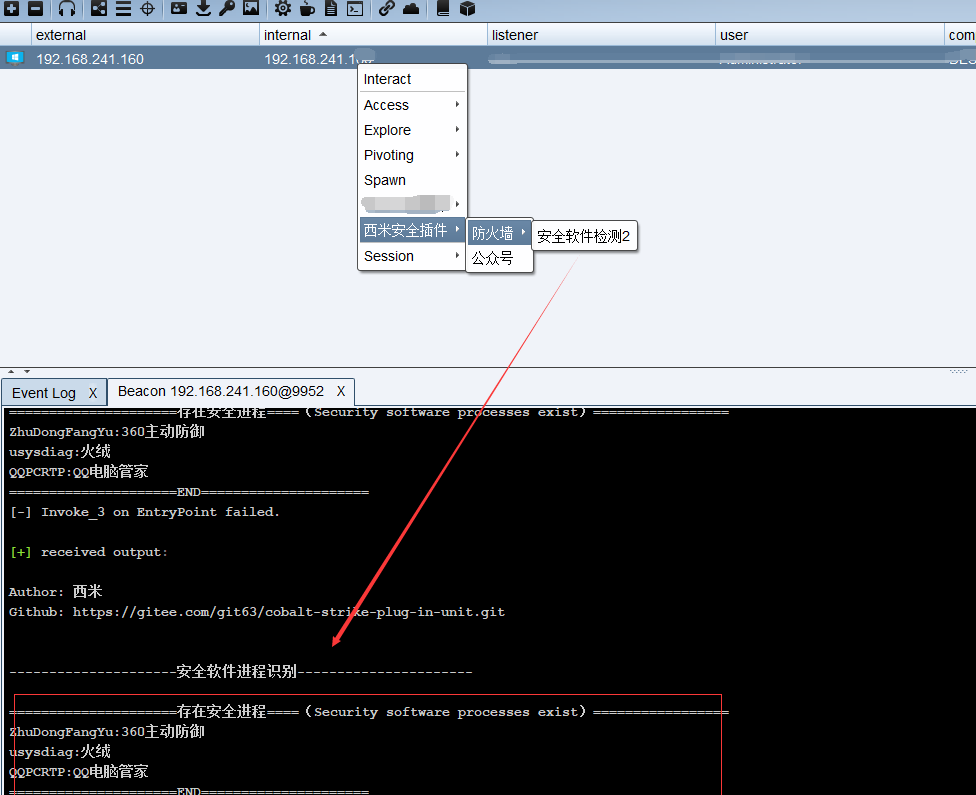This screenshot has height=795, width=976.
Task: Close the Beacon 192.168.241.160@9952 tab
Action: point(341,392)
